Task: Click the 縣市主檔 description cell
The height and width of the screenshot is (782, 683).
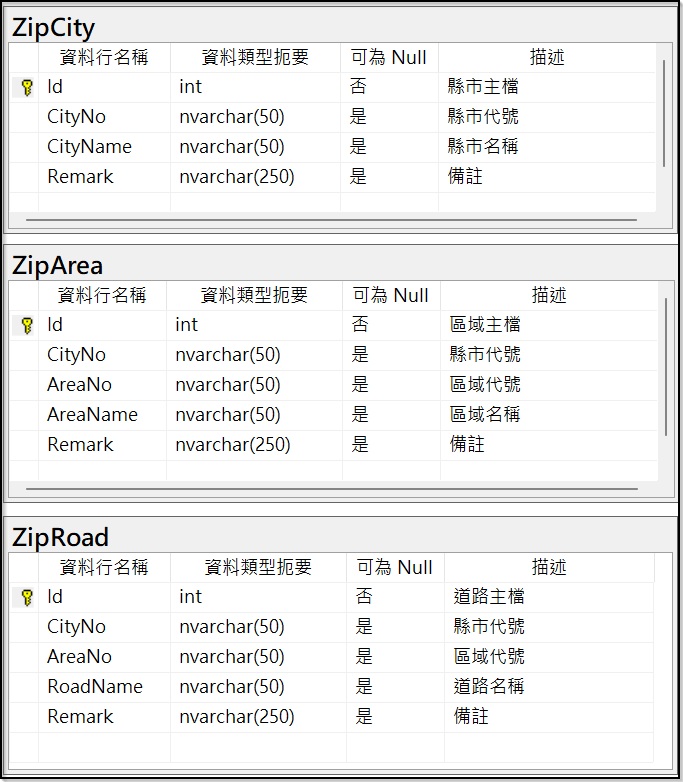Action: [x=547, y=87]
